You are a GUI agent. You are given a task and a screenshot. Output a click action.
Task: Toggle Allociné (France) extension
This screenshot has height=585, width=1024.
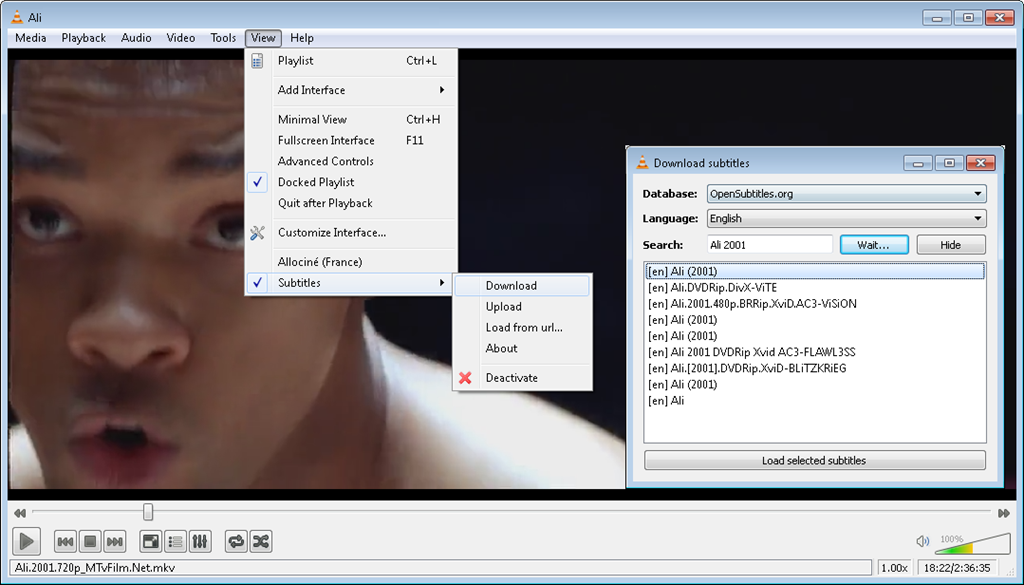[351, 262]
